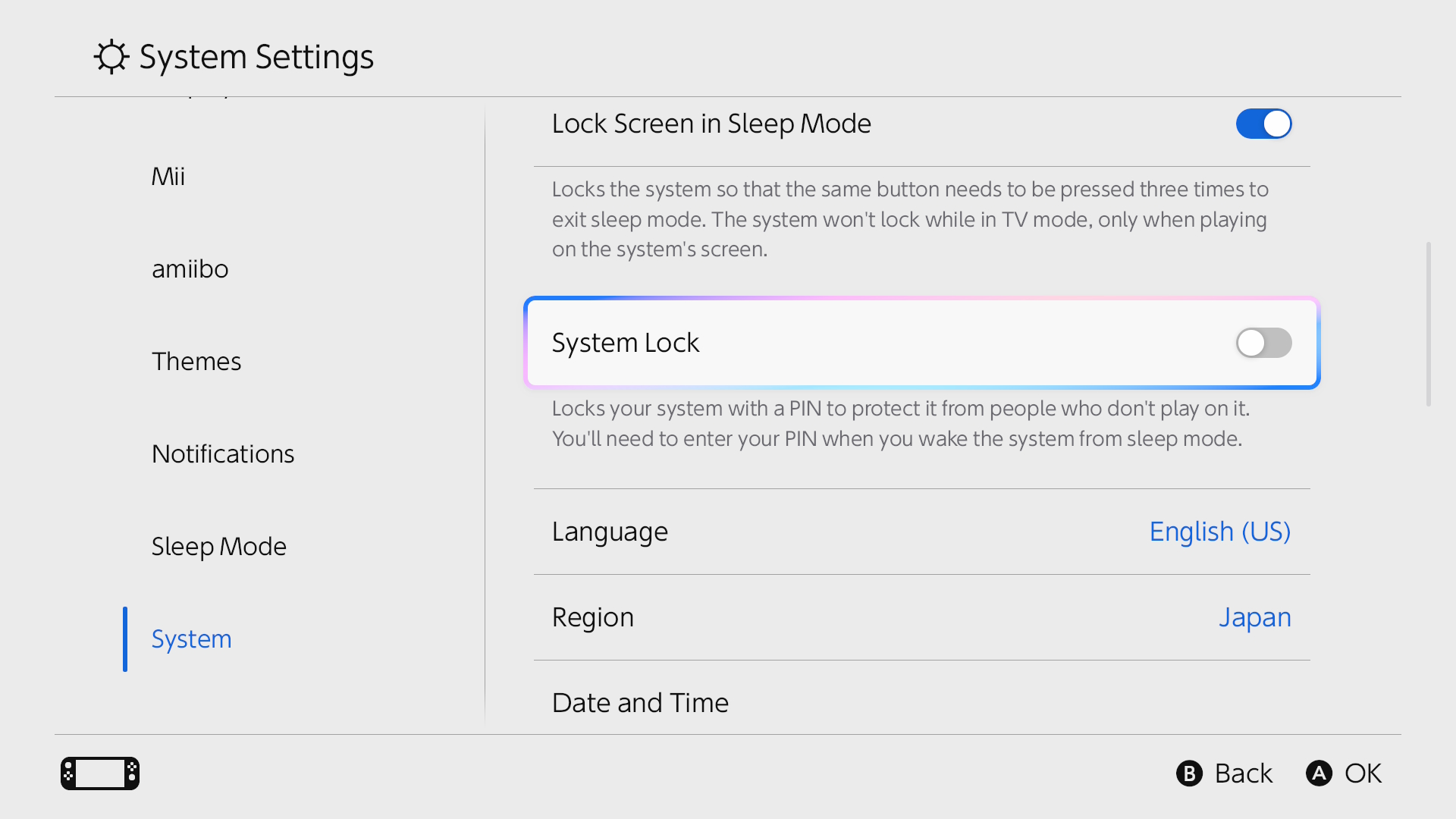Open Sleep Mode settings
Screen dimensions: 1456x819
[x=218, y=546]
